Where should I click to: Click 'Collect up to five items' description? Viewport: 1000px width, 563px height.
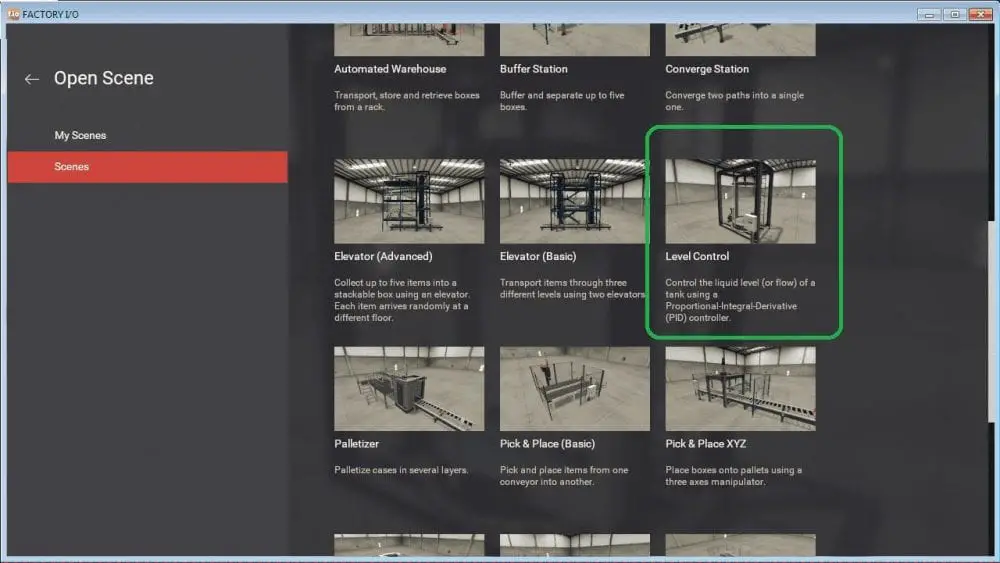(402, 300)
